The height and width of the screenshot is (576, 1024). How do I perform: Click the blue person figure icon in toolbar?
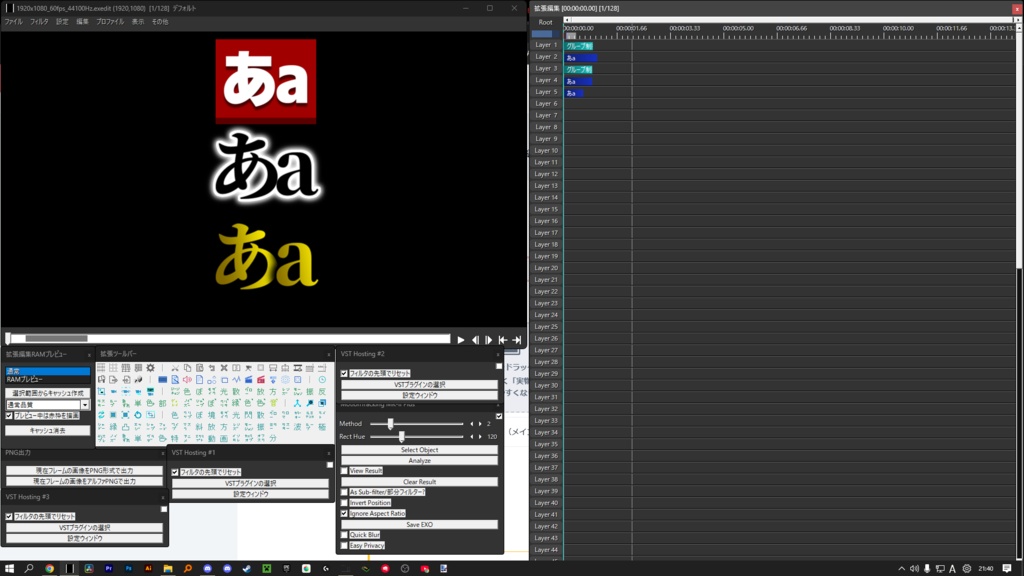(297, 403)
